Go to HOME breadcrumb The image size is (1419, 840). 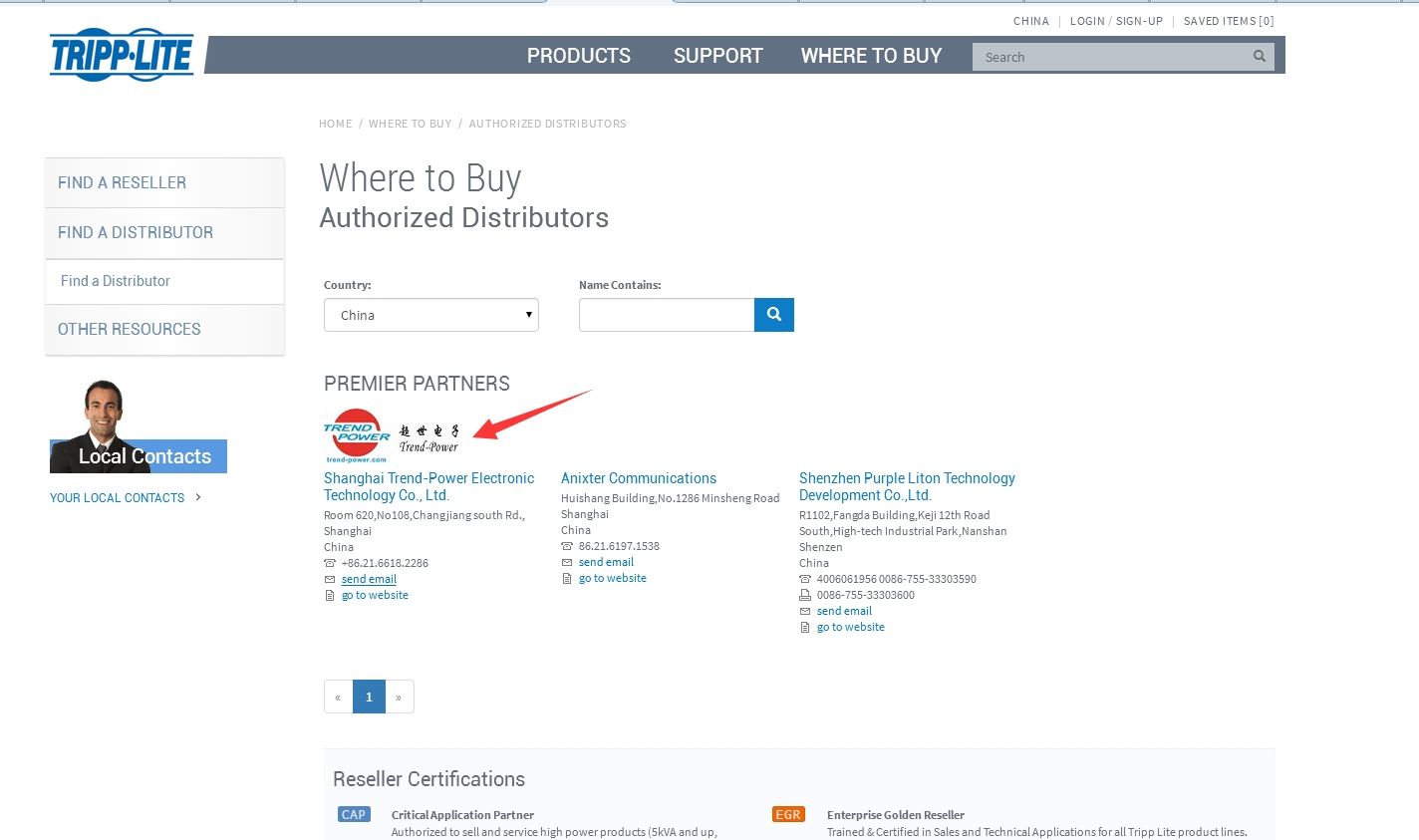click(336, 124)
